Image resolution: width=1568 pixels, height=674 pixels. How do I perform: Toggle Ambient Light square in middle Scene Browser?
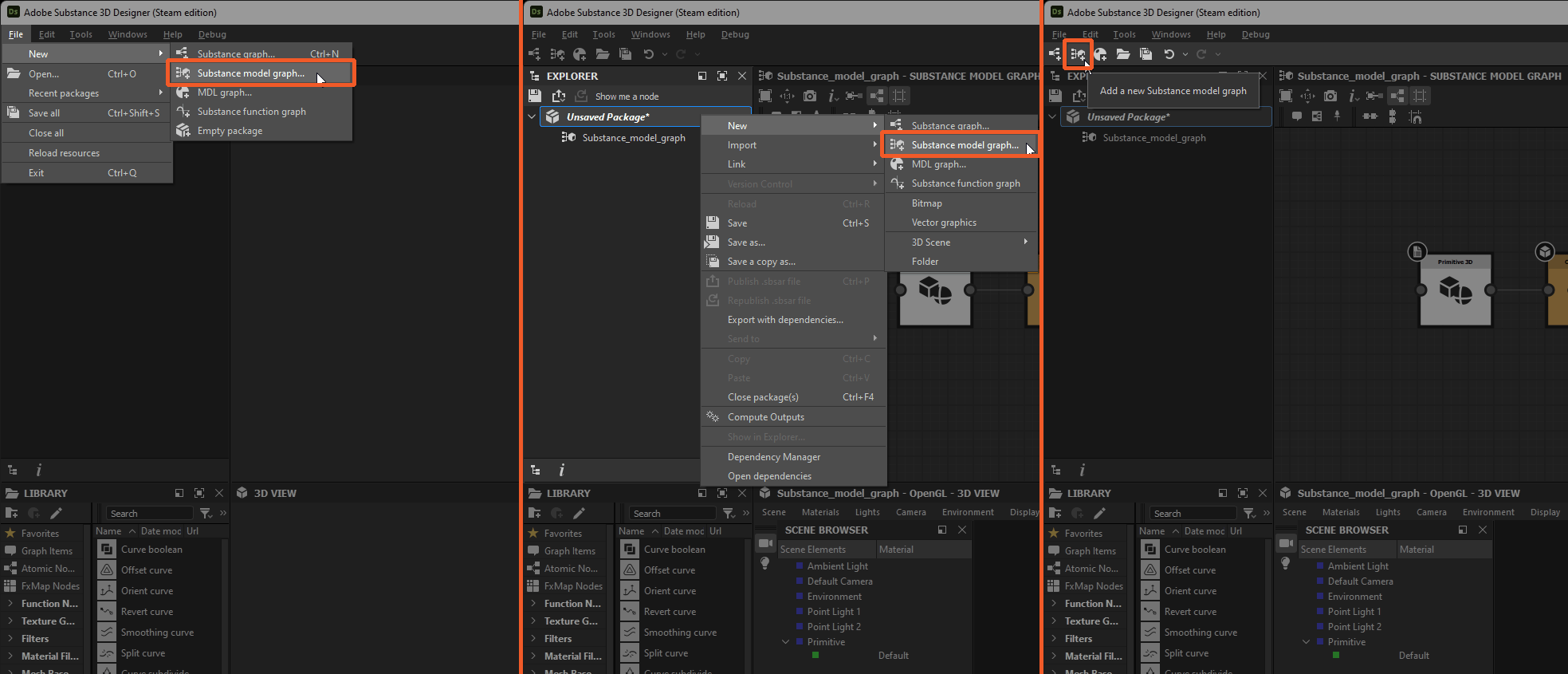click(x=800, y=566)
